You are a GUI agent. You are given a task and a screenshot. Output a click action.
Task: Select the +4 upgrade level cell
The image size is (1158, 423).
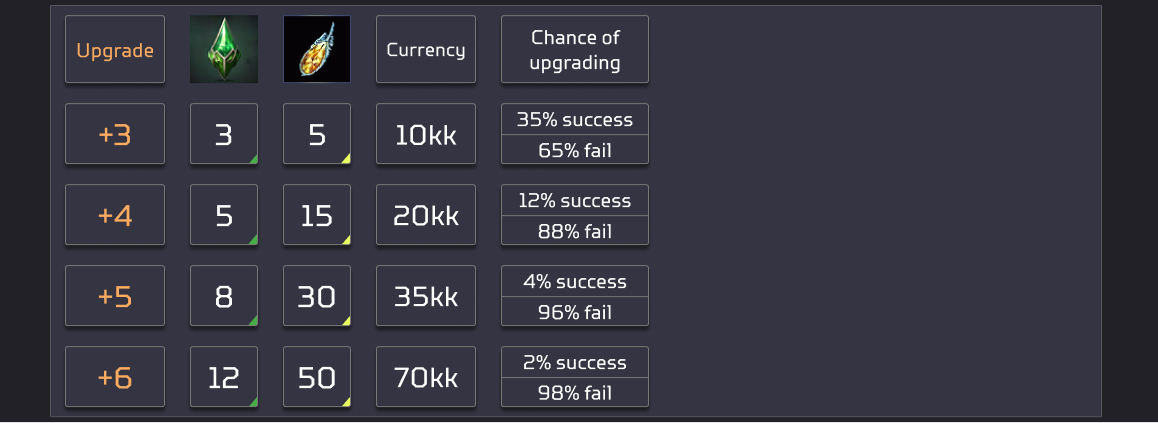[115, 215]
